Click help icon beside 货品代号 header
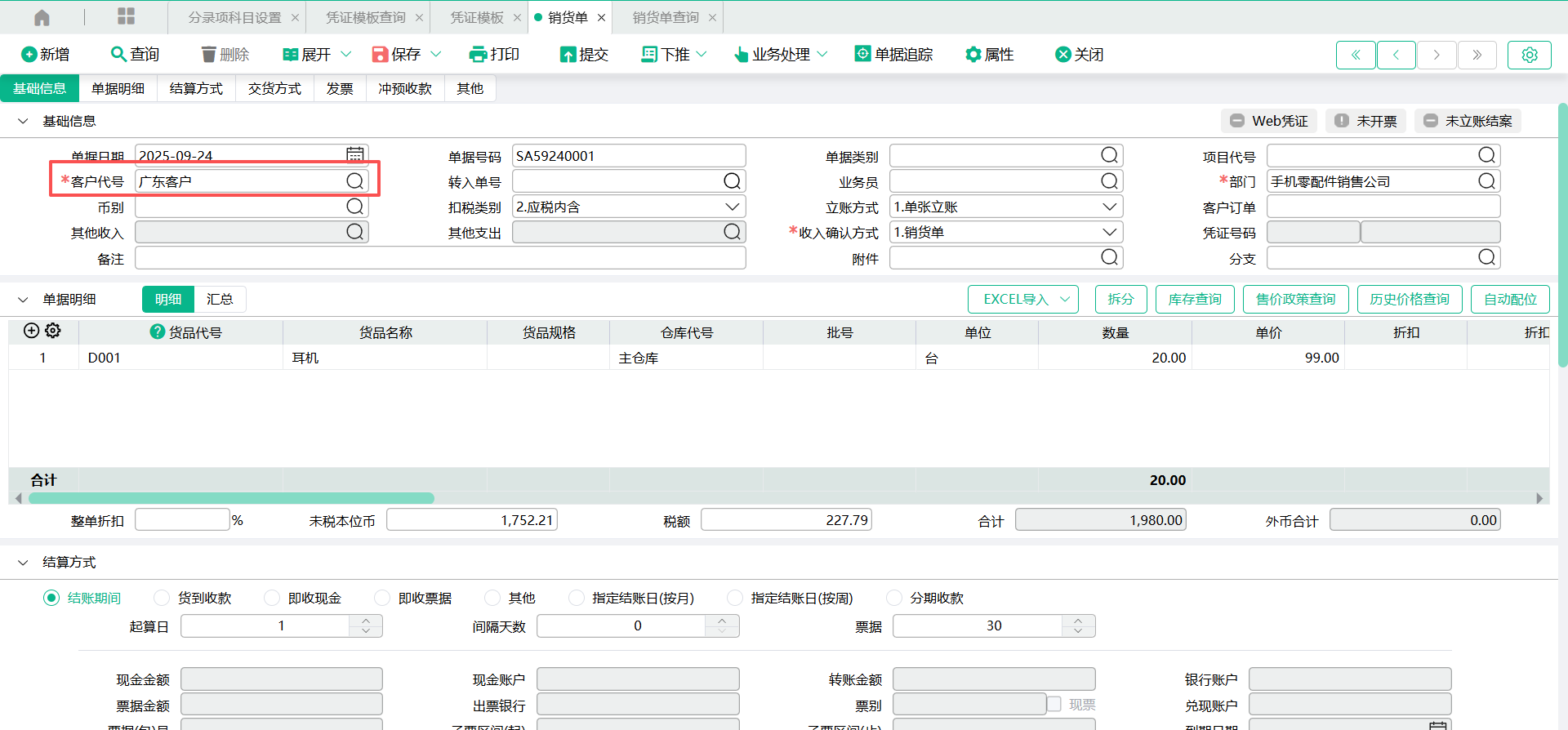1568x730 pixels. 158,332
